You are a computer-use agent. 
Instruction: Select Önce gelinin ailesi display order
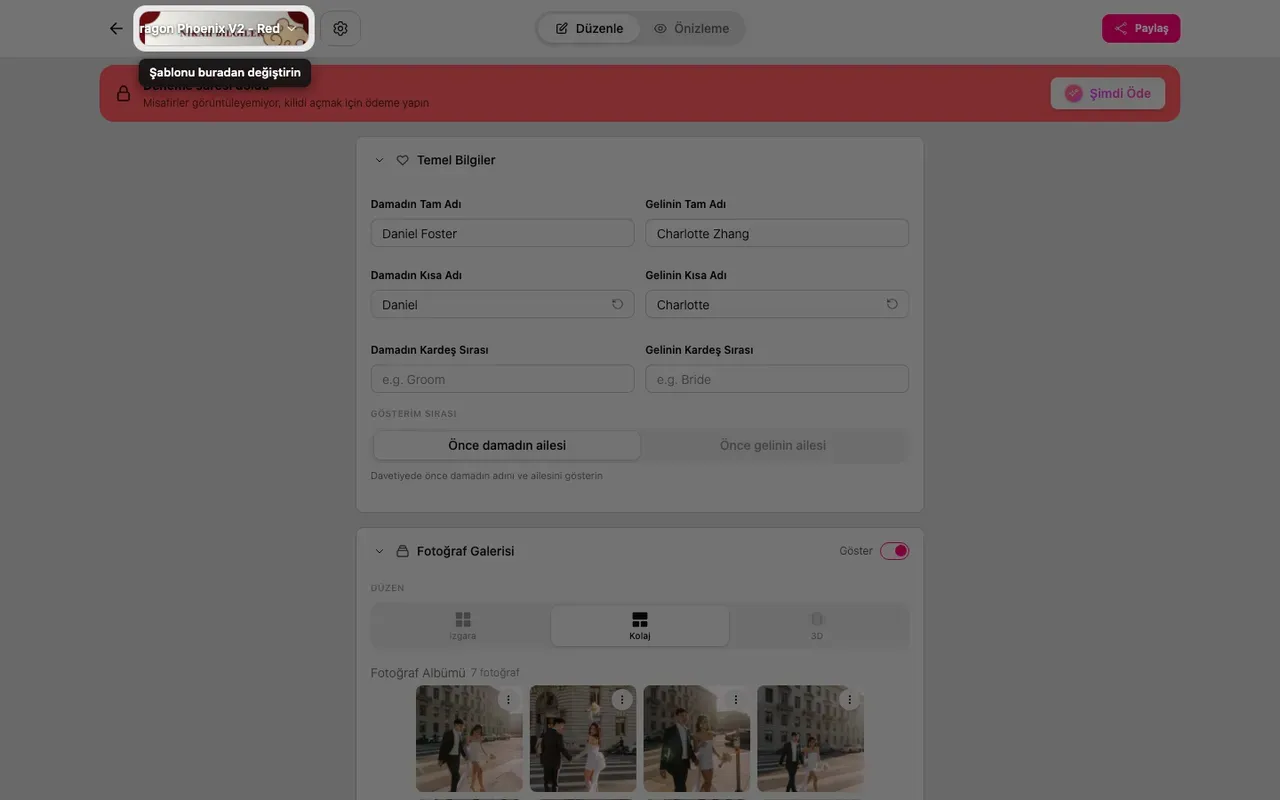tap(773, 445)
